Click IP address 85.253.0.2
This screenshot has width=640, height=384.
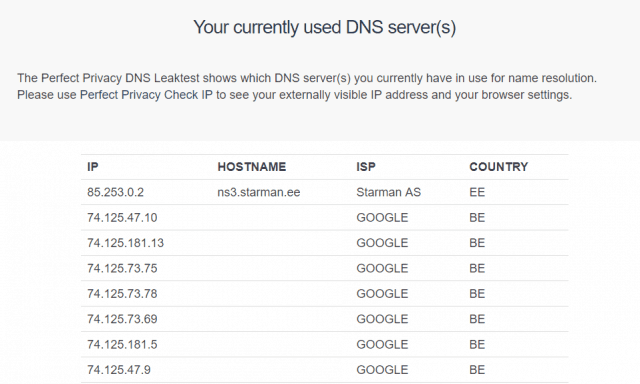point(116,192)
